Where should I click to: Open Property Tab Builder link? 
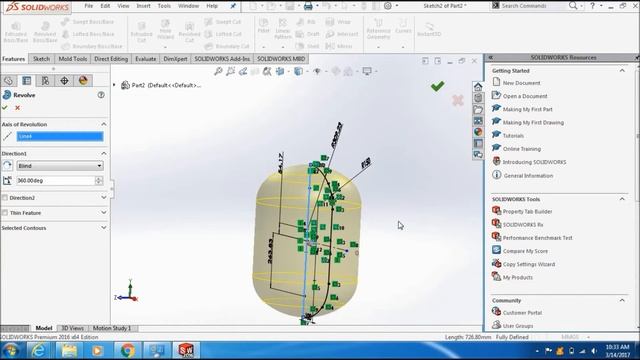pos(527,211)
